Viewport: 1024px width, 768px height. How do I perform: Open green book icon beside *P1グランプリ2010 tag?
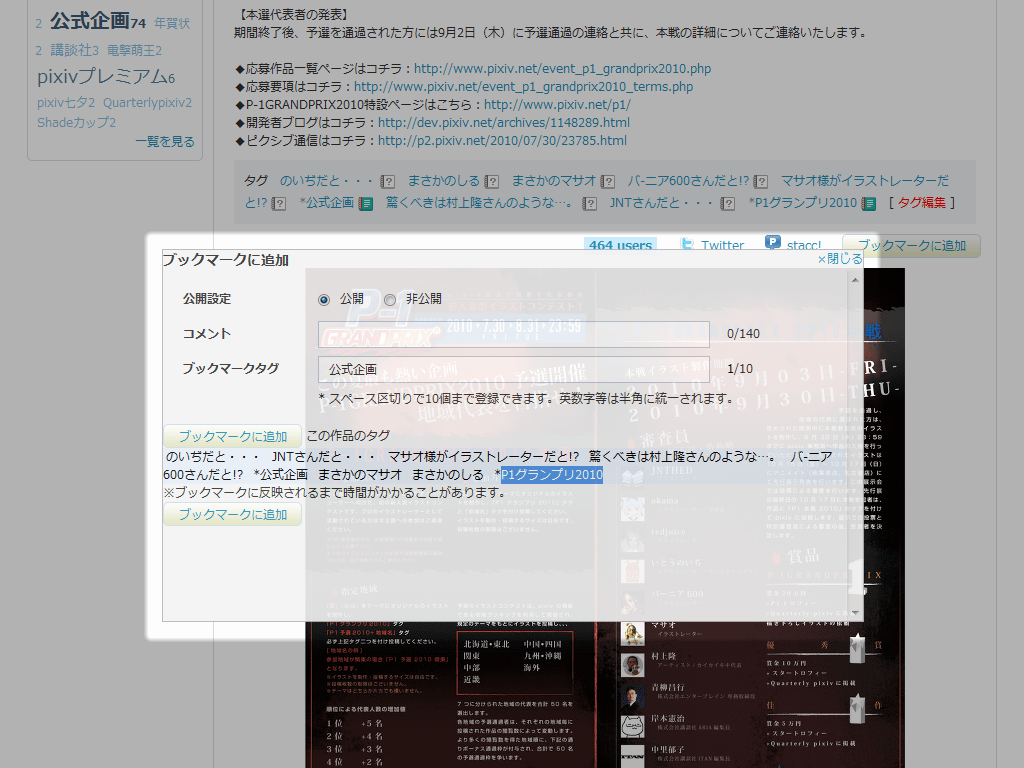[870, 203]
